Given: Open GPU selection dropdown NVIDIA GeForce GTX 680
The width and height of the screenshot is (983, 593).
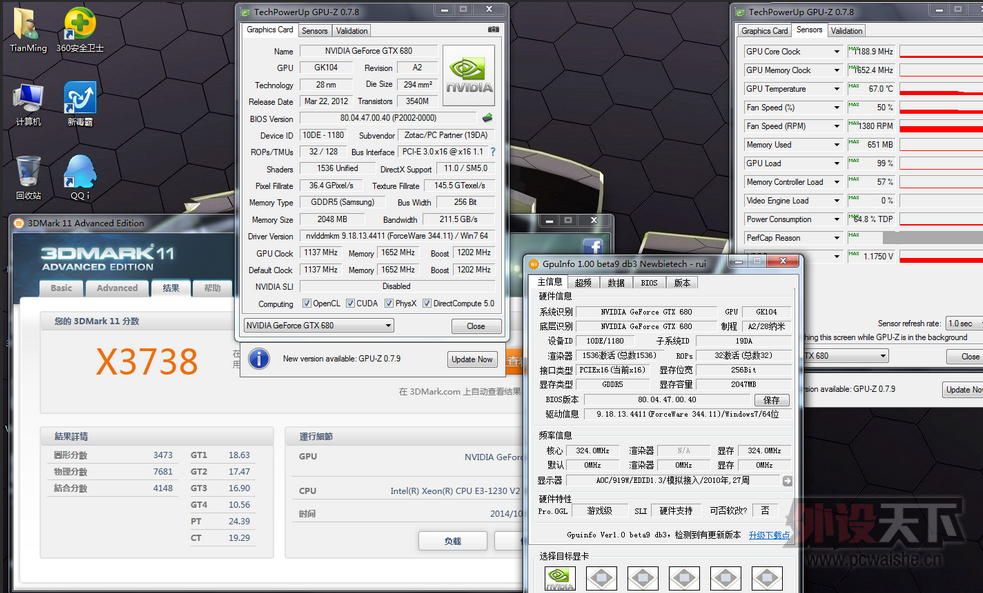Looking at the screenshot, I should (318, 325).
